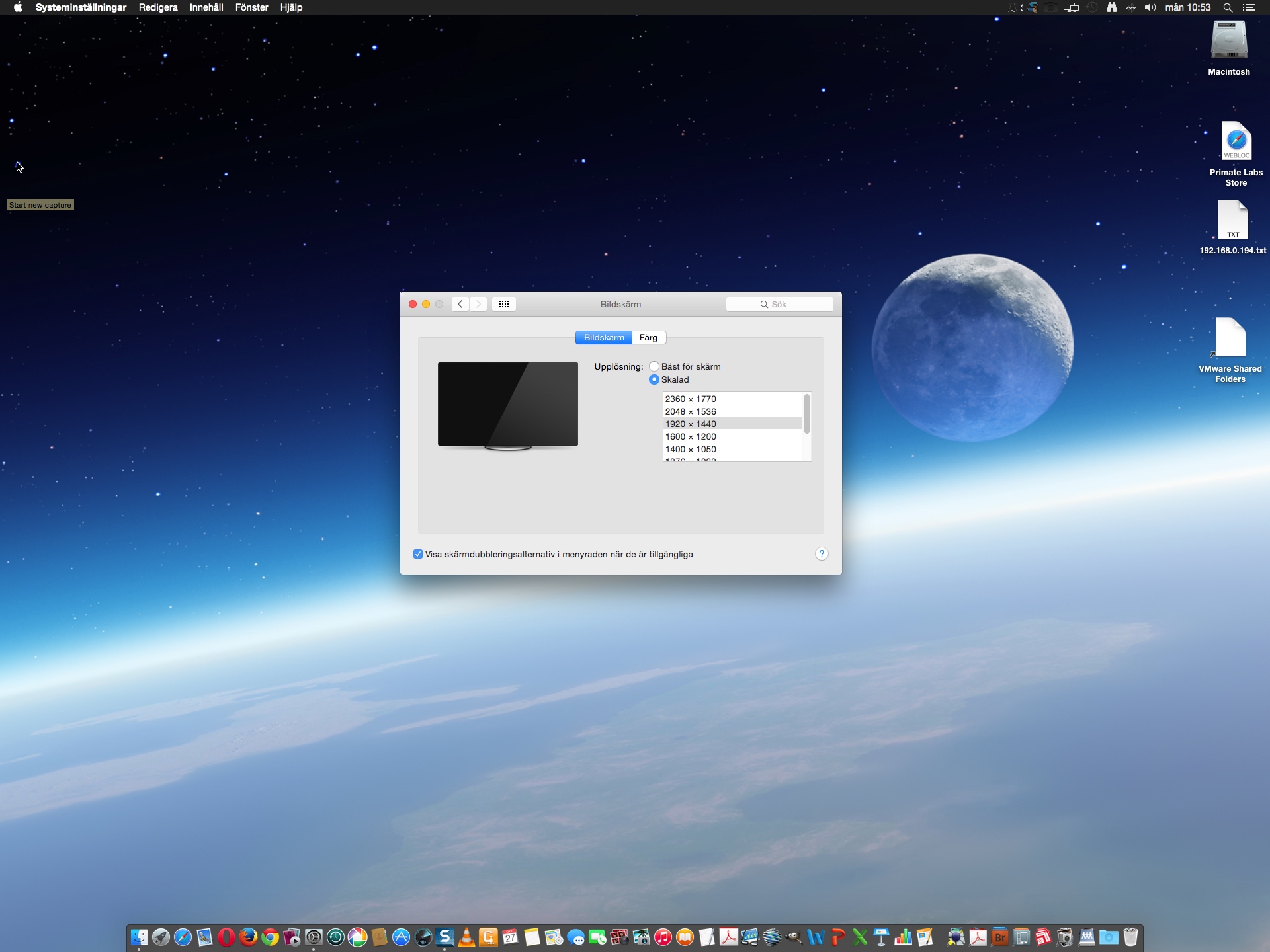Screen dimensions: 1270x952
Task: Select resolution 1600 × 1200 from list
Action: [x=691, y=436]
